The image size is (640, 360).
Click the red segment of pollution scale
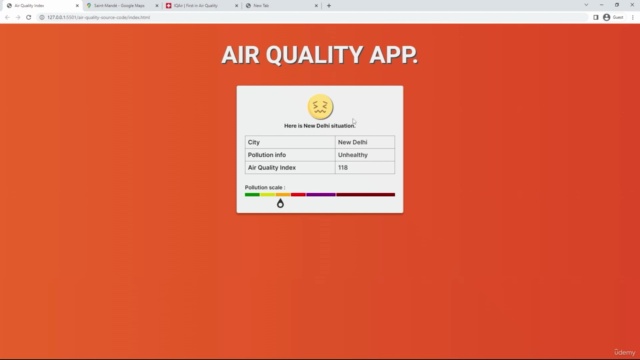[x=298, y=195]
